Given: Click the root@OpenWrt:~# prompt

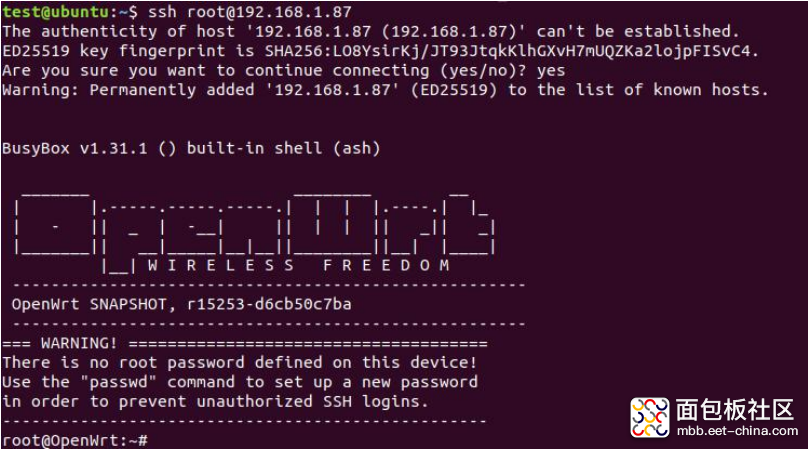Looking at the screenshot, I should (75, 441).
